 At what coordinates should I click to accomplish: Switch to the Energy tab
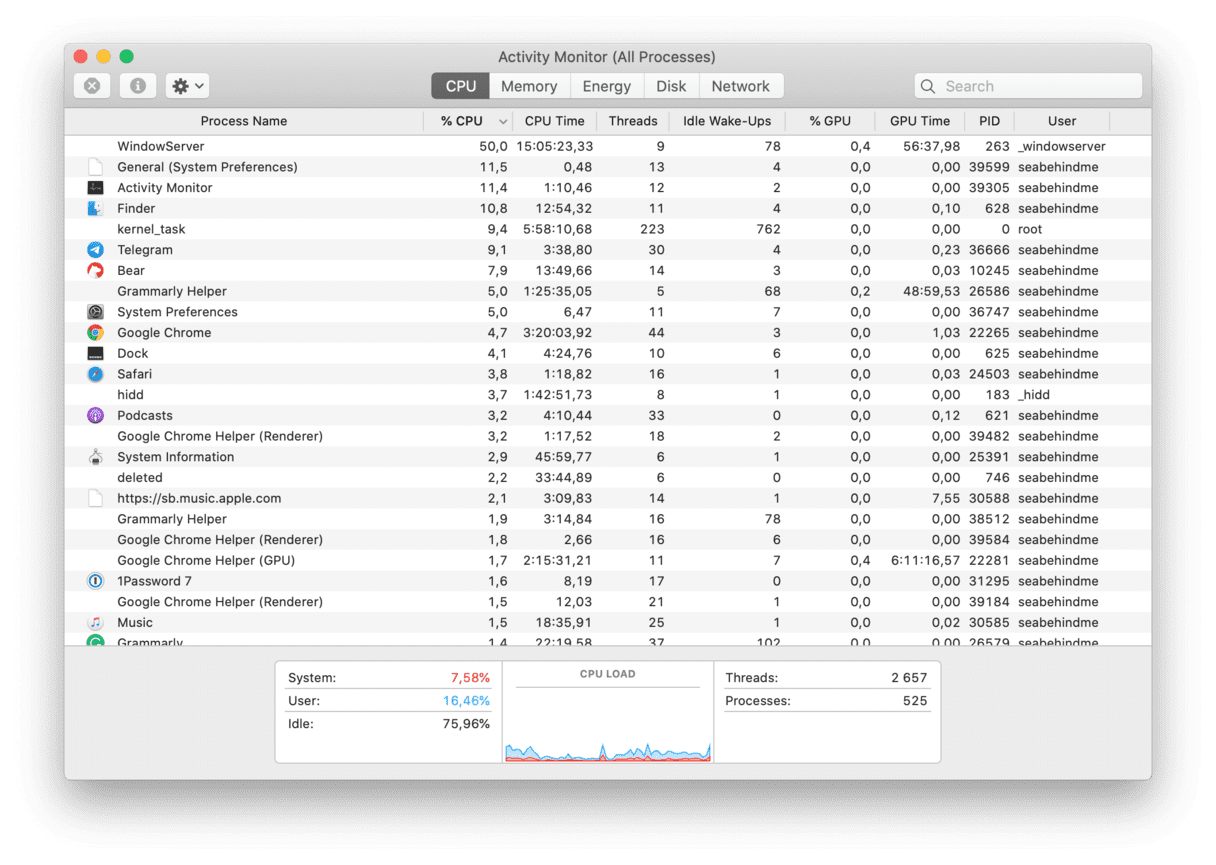607,86
